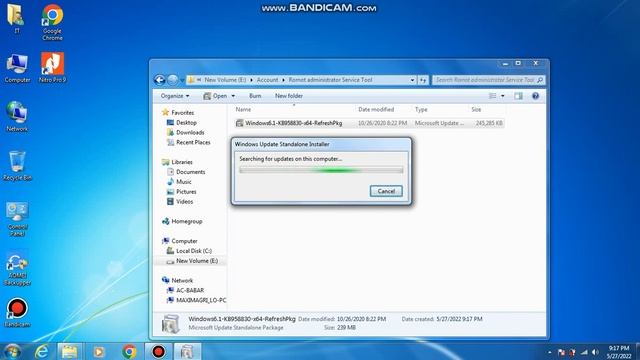640x360 pixels.
Task: Click Remot administrator Service Tool breadcrumb
Action: click(x=330, y=80)
